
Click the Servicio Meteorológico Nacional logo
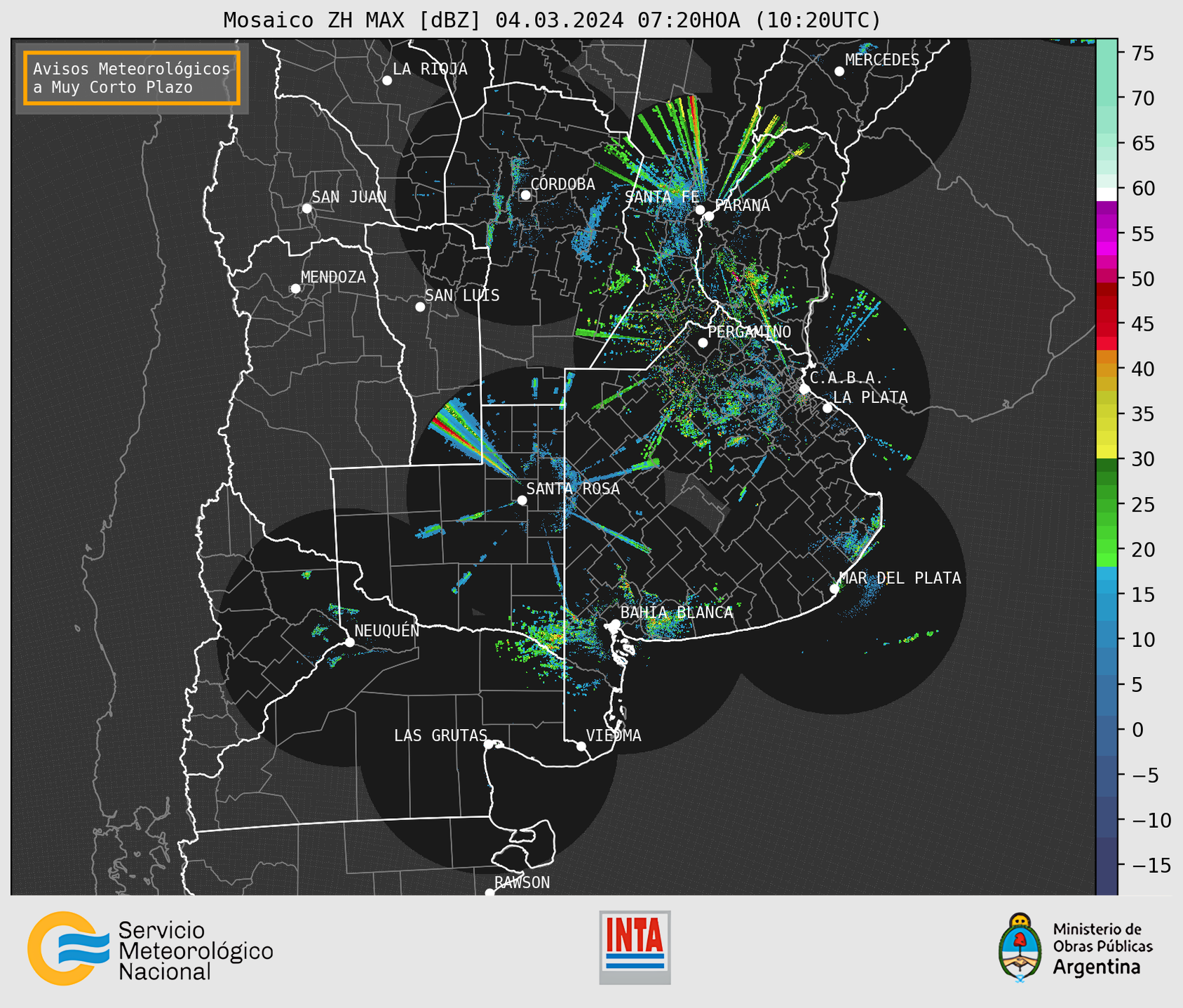point(150,948)
